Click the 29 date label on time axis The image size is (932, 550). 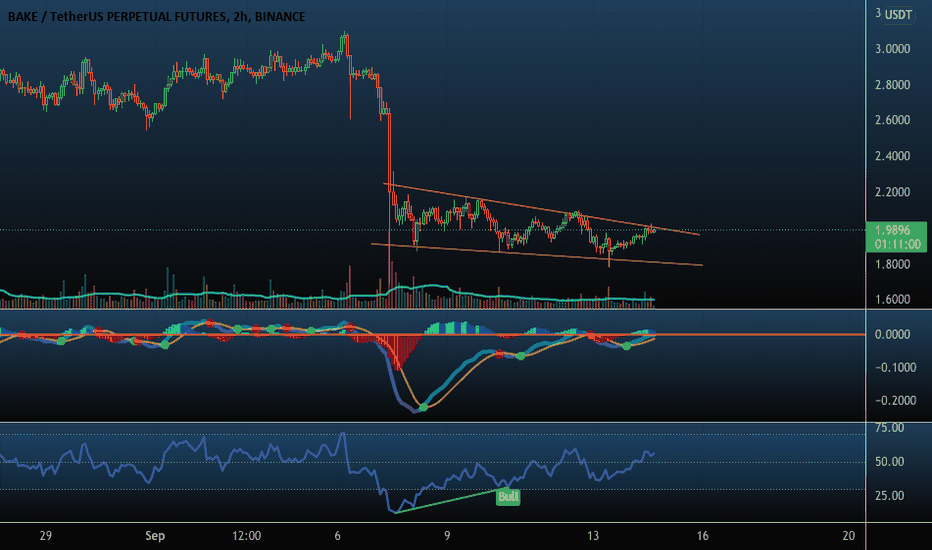click(x=46, y=536)
